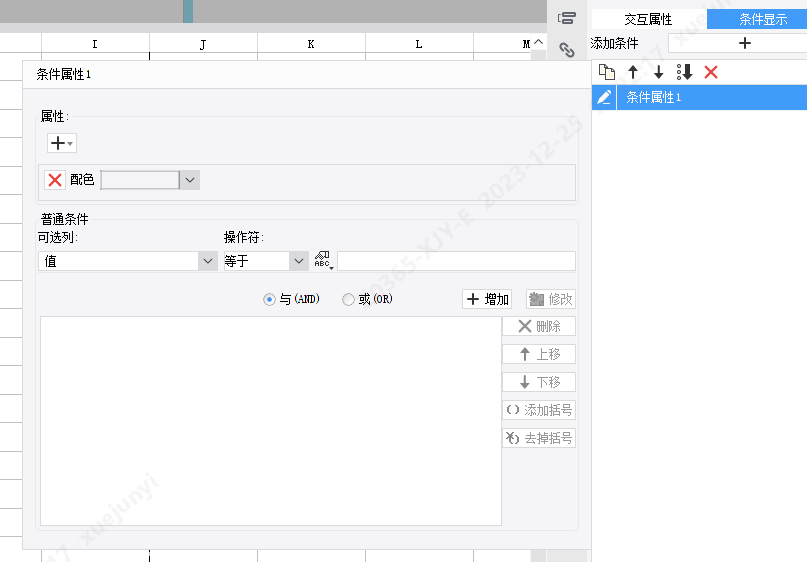807x562 pixels.
Task: Move the condition up with the arrow icon
Action: 633,72
